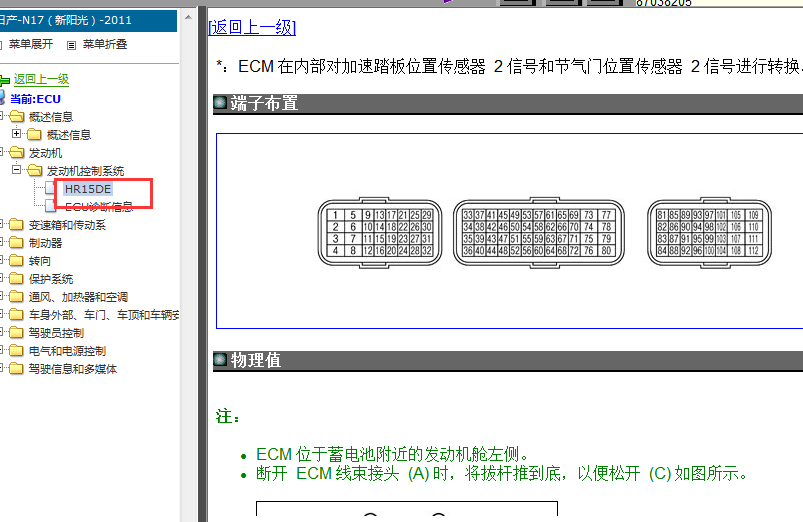The width and height of the screenshot is (803, 522).
Task: Click the right ECM connector, terminals 81-112
Action: 709,233
